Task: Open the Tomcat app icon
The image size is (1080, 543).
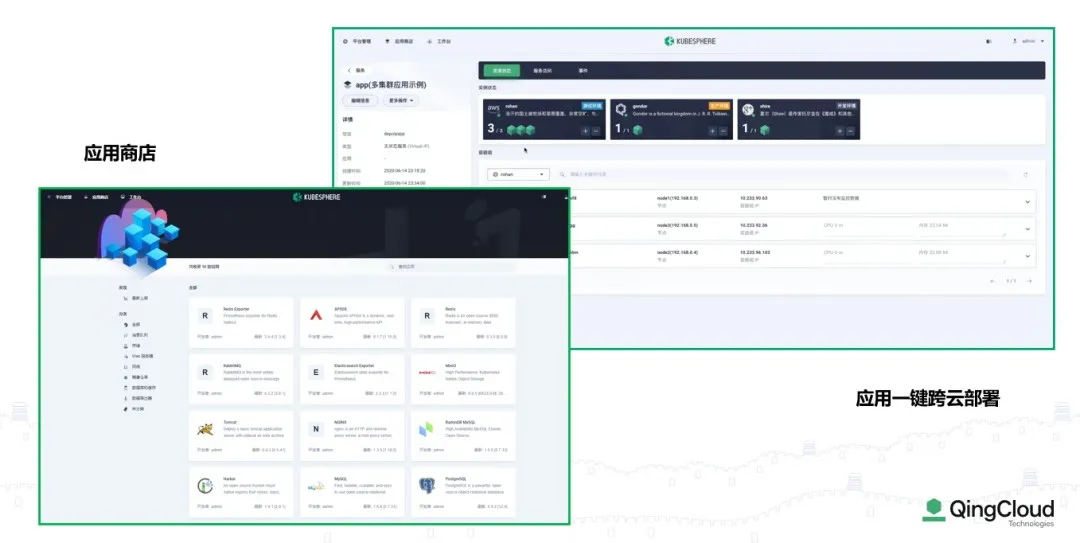Action: pyautogui.click(x=205, y=429)
